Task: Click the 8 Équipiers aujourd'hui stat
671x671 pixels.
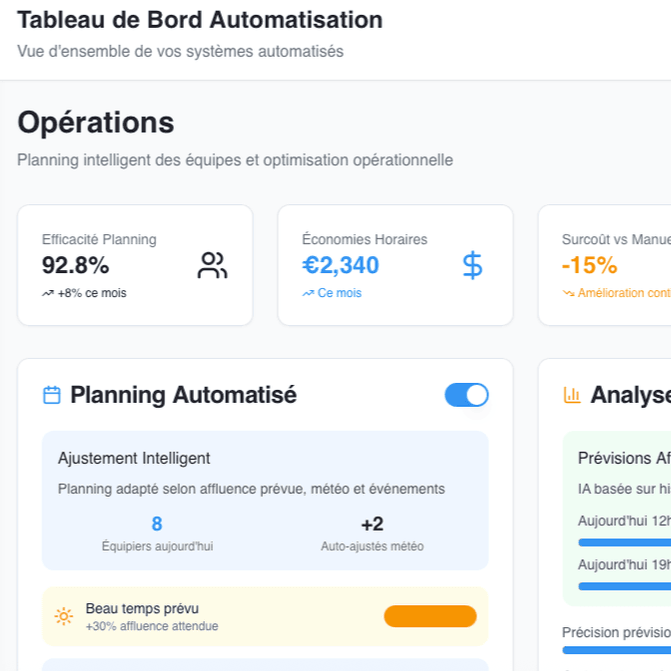Action: 157,532
